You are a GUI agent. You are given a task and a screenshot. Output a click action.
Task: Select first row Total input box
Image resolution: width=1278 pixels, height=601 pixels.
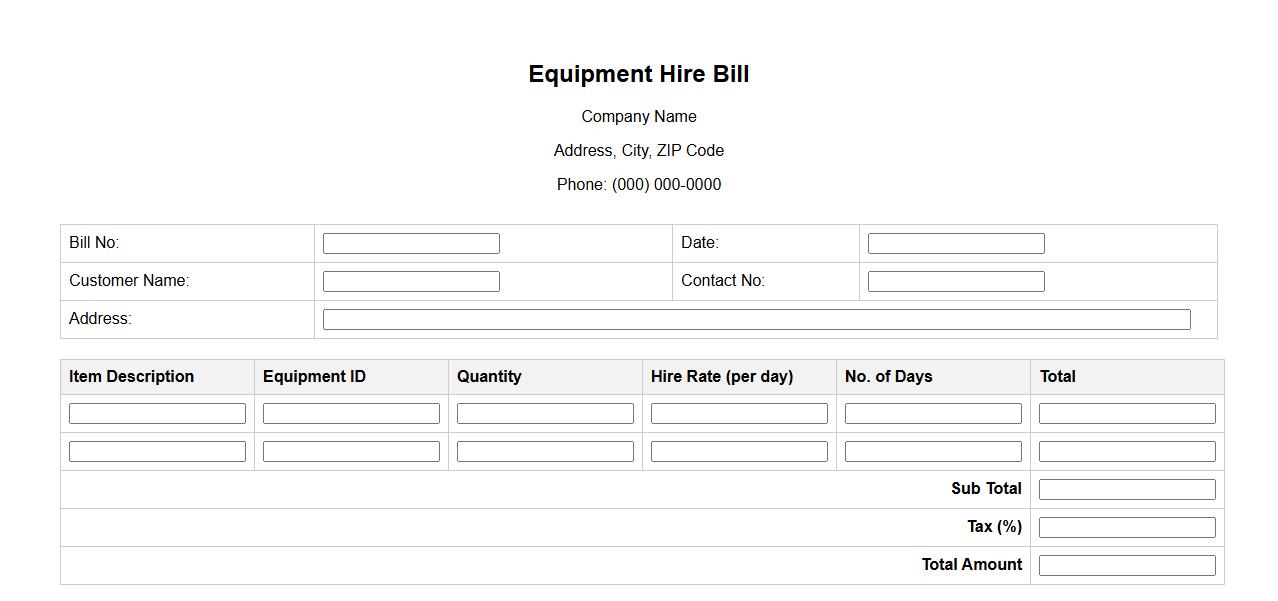(1127, 413)
